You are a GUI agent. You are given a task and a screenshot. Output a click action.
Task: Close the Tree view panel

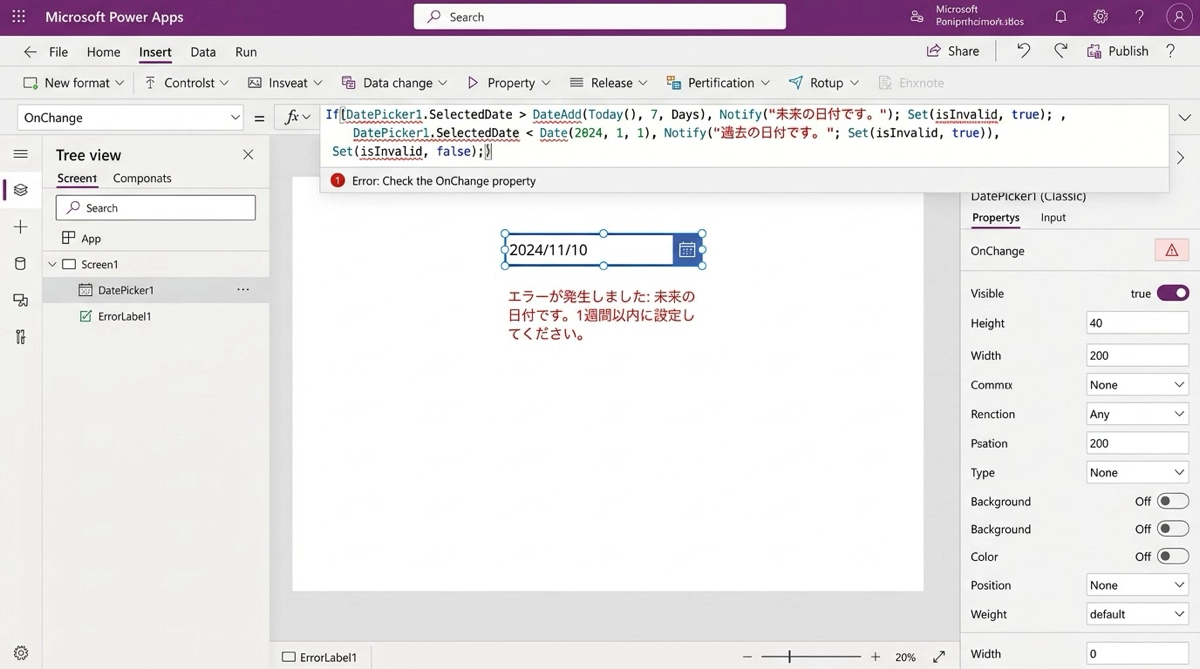click(248, 155)
